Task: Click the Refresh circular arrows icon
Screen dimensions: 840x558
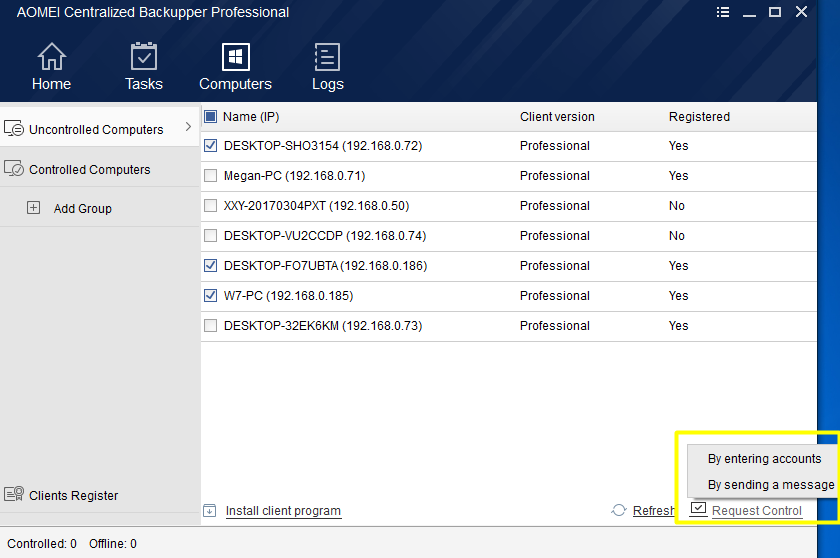Action: pyautogui.click(x=619, y=510)
